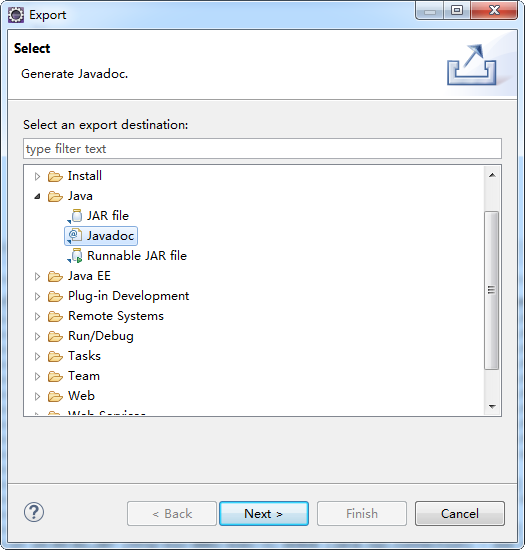The image size is (525, 550).
Task: Expand the Team category arrow
Action: coord(37,376)
